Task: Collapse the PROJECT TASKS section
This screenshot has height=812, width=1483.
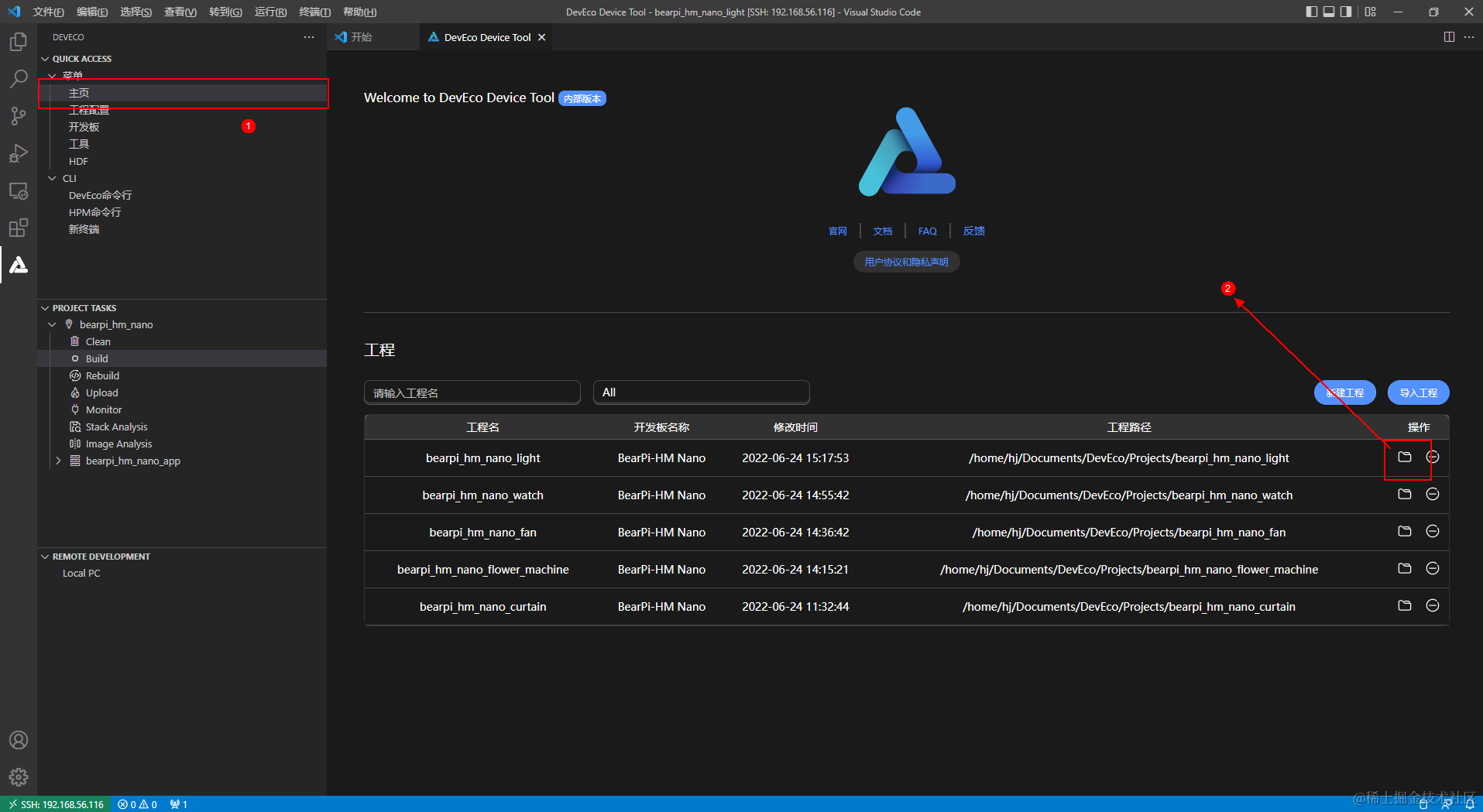Action: coord(45,308)
